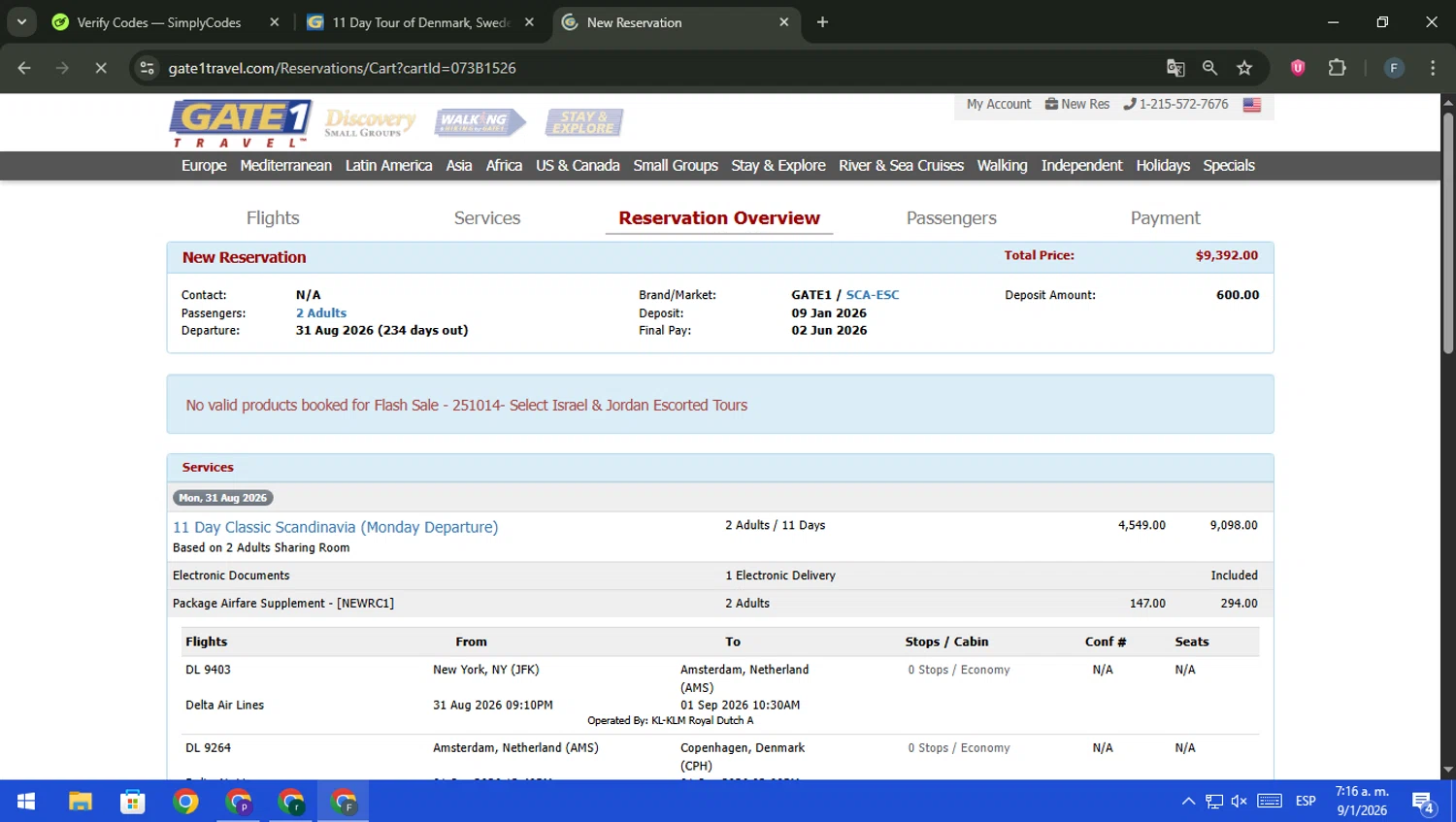Click the US flag country selector
This screenshot has height=822, width=1456.
1251,105
